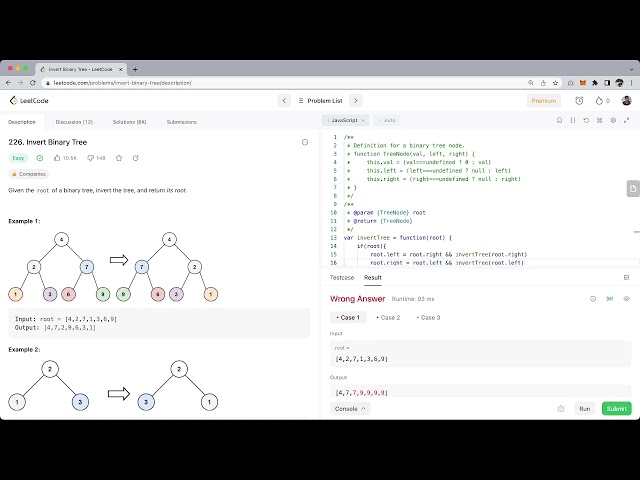Toggle fullscreen editor icon
The image size is (640, 480).
point(627,120)
